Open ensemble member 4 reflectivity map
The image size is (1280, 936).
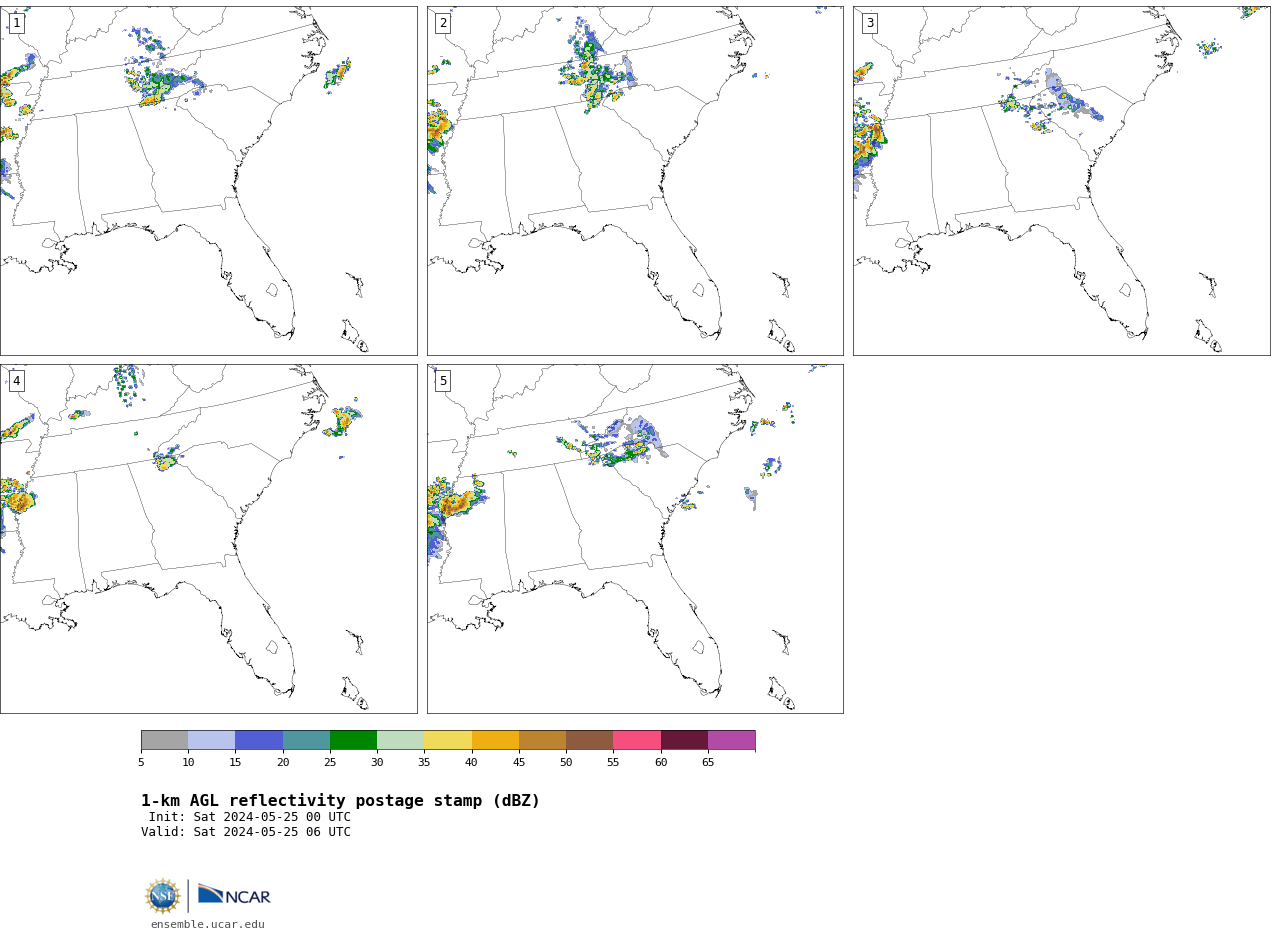click(208, 539)
